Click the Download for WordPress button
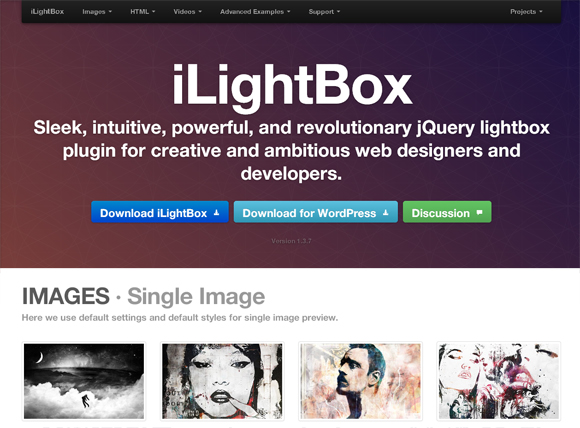The width and height of the screenshot is (580, 428). (x=316, y=212)
